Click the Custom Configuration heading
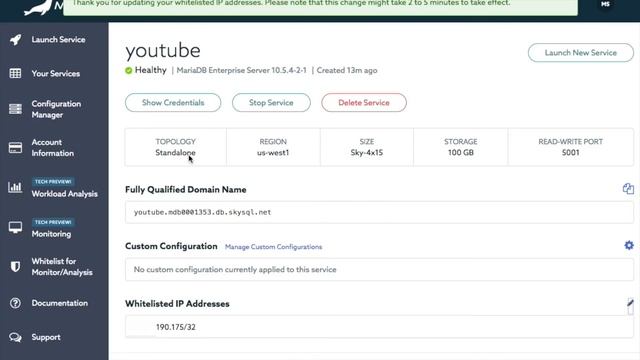 (x=171, y=246)
